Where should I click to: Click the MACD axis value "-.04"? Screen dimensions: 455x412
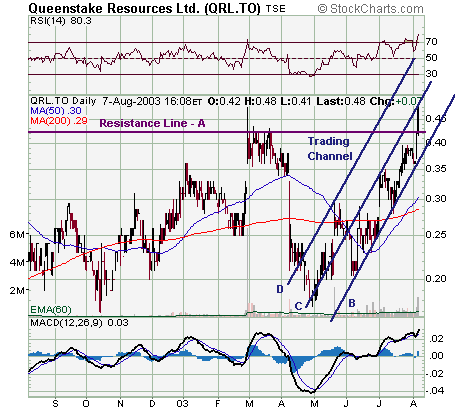[435, 391]
